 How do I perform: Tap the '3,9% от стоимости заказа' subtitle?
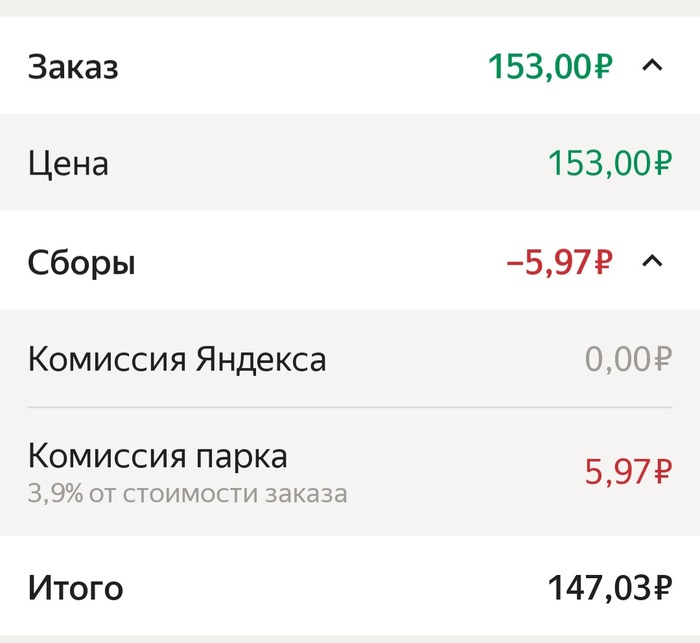188,494
